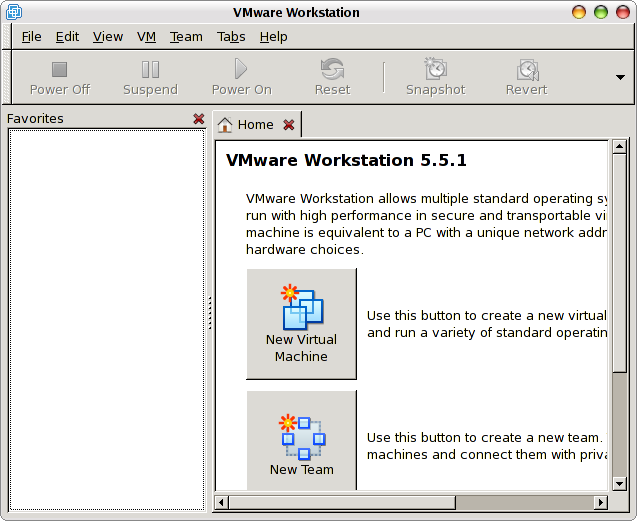637x521 pixels.
Task: Open the View menu
Action: (108, 37)
